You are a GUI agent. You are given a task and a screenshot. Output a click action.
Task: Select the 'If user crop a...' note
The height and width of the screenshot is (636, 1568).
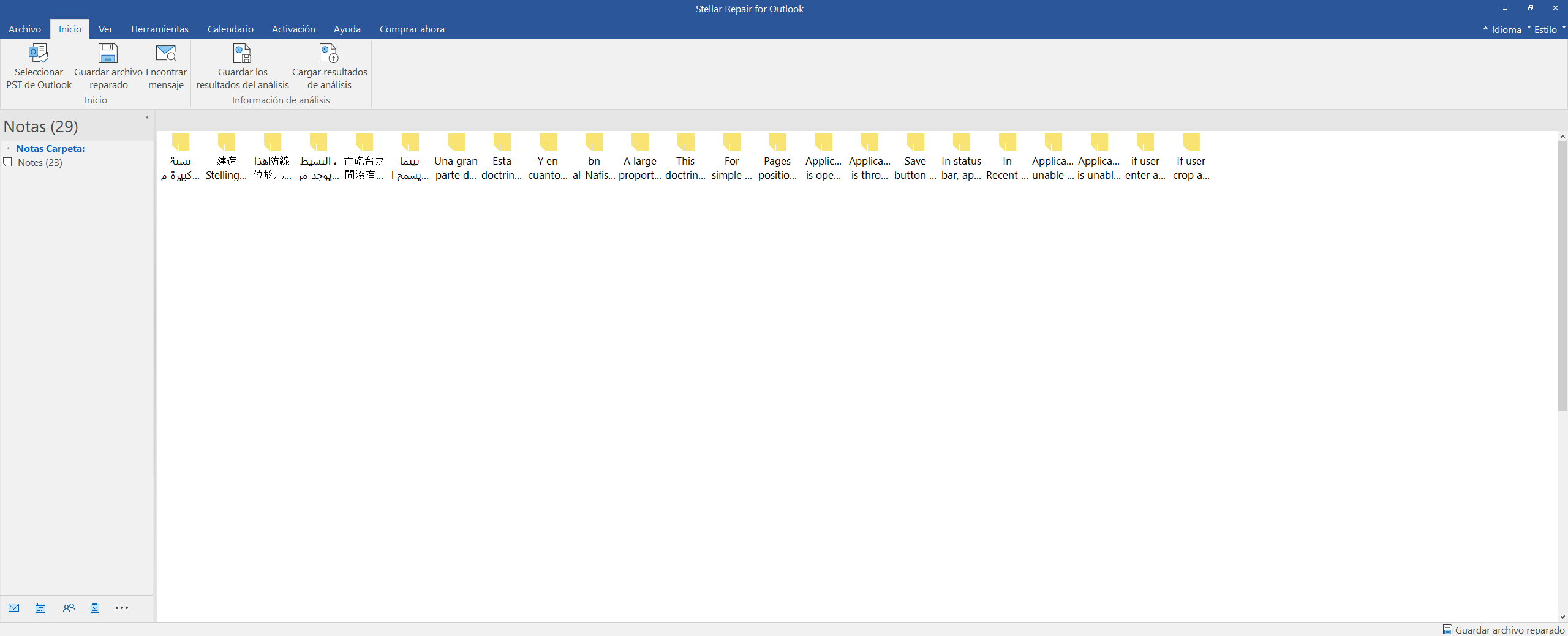point(1191,157)
